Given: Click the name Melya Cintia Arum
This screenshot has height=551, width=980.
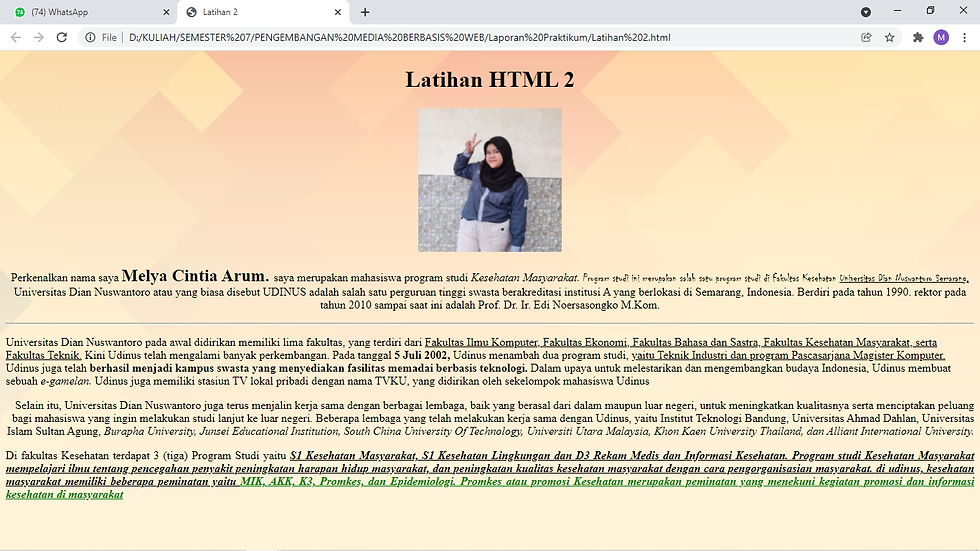Looking at the screenshot, I should (x=195, y=276).
